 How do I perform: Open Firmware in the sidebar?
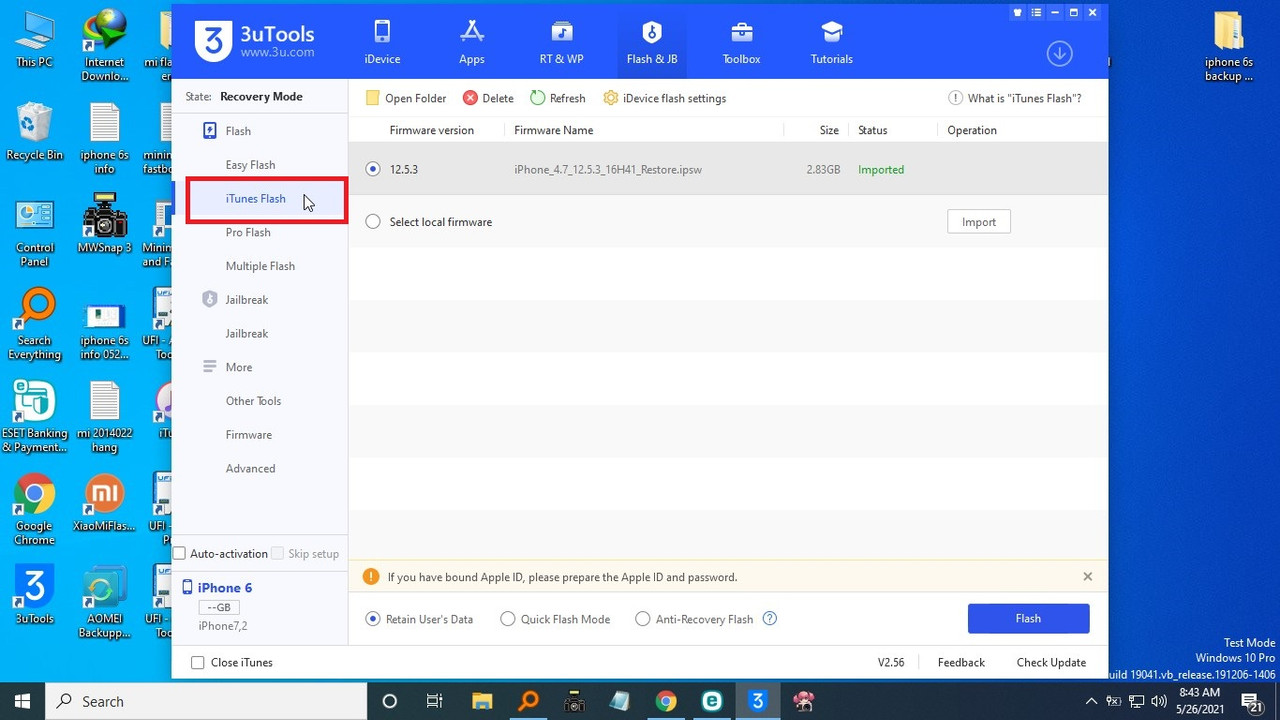click(x=249, y=435)
